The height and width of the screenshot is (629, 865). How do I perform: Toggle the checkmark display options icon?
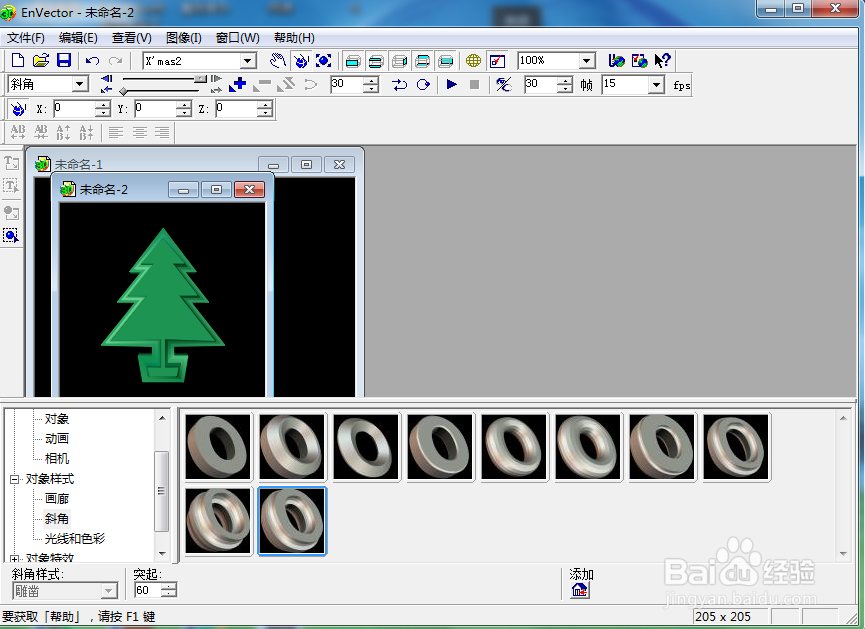(497, 60)
